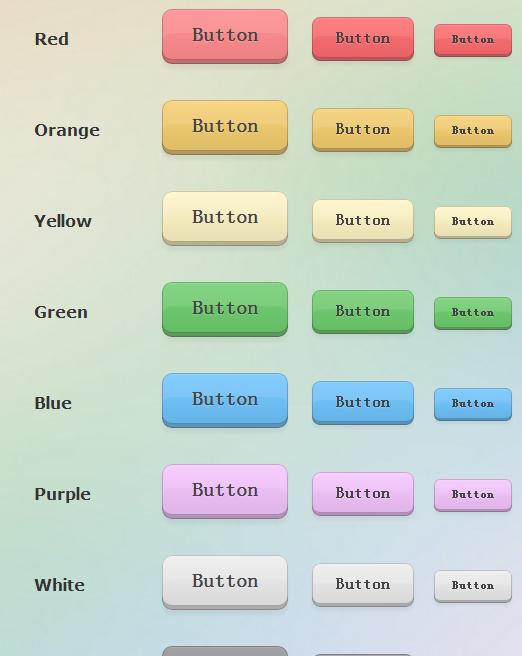522x656 pixels.
Task: Select the medium green Button
Action: [x=363, y=312]
